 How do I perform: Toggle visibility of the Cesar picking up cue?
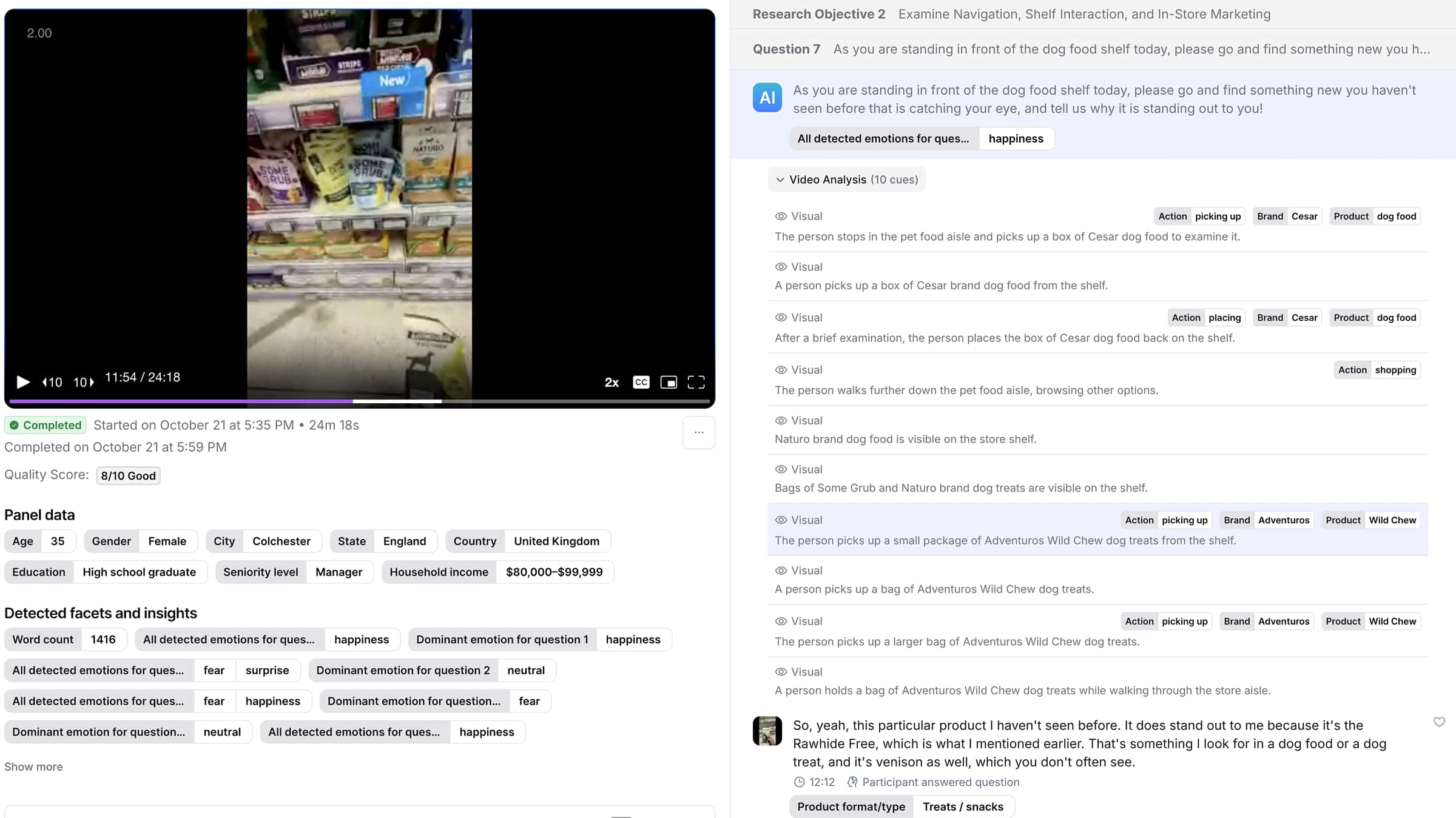(781, 216)
